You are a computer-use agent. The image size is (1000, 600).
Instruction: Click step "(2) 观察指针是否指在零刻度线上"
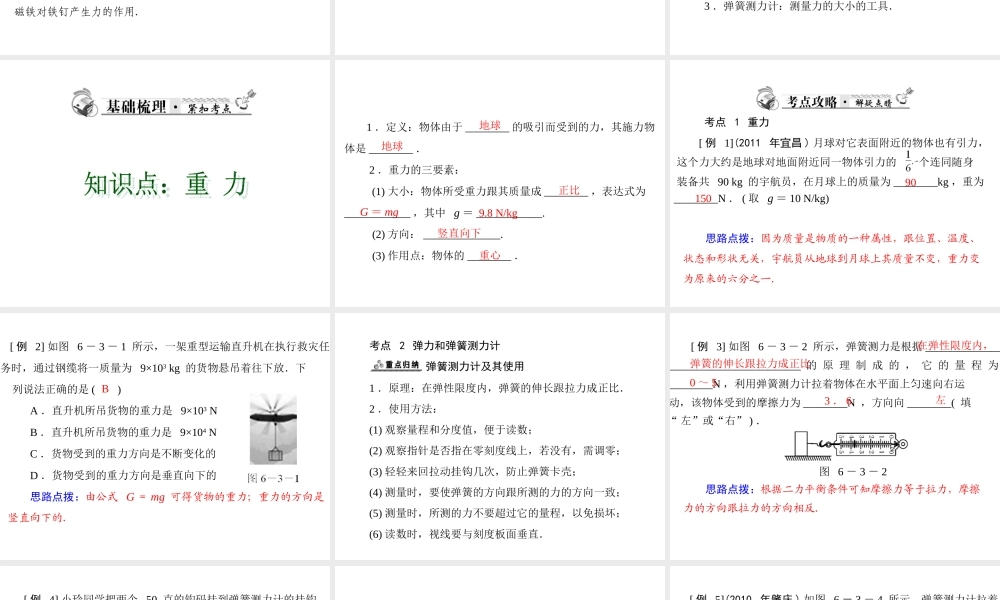495,450
